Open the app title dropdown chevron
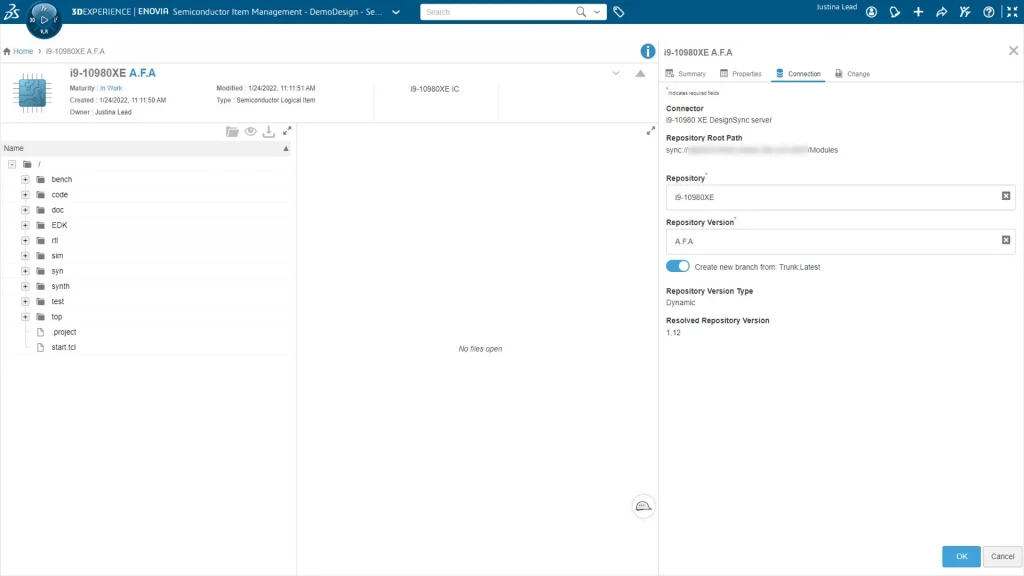The height and width of the screenshot is (576, 1024). [396, 12]
